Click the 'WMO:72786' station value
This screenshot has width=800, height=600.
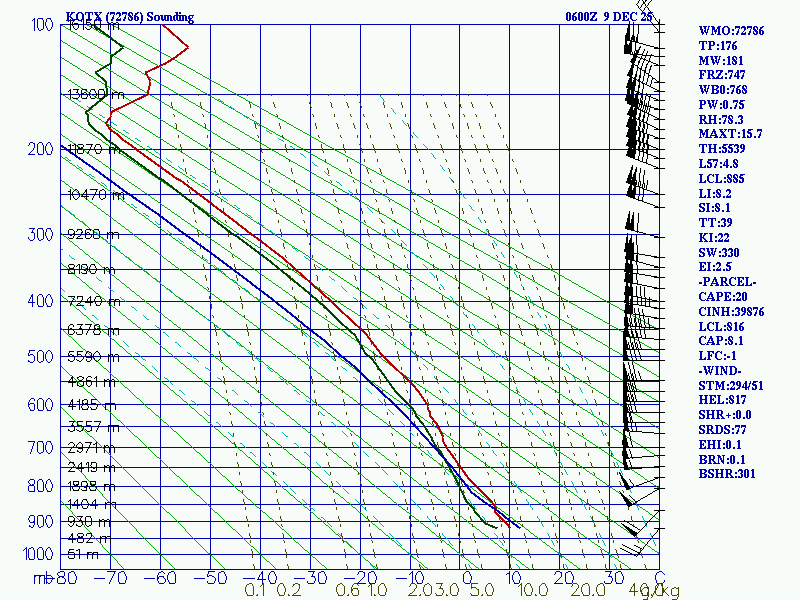(x=731, y=31)
